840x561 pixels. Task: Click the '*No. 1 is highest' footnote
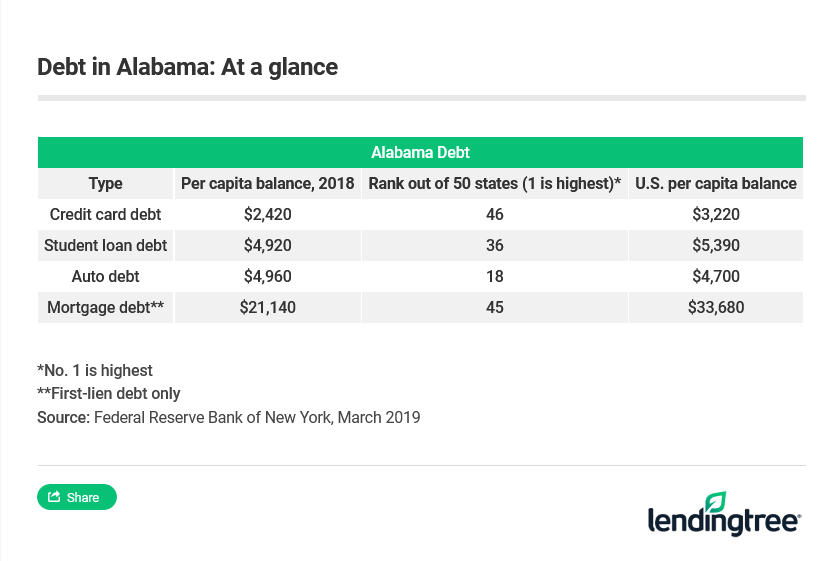tap(95, 370)
